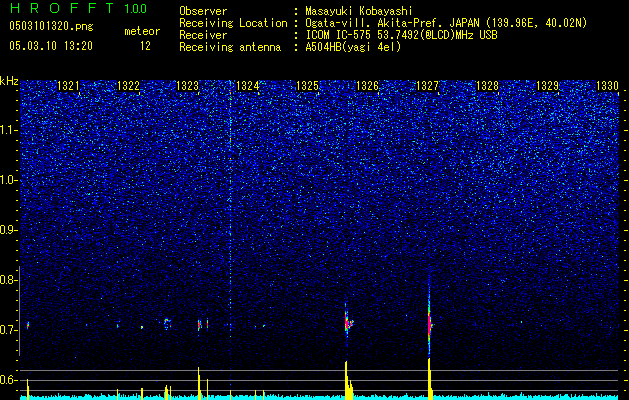
Task: Click time marker 1325
Action: click(307, 86)
